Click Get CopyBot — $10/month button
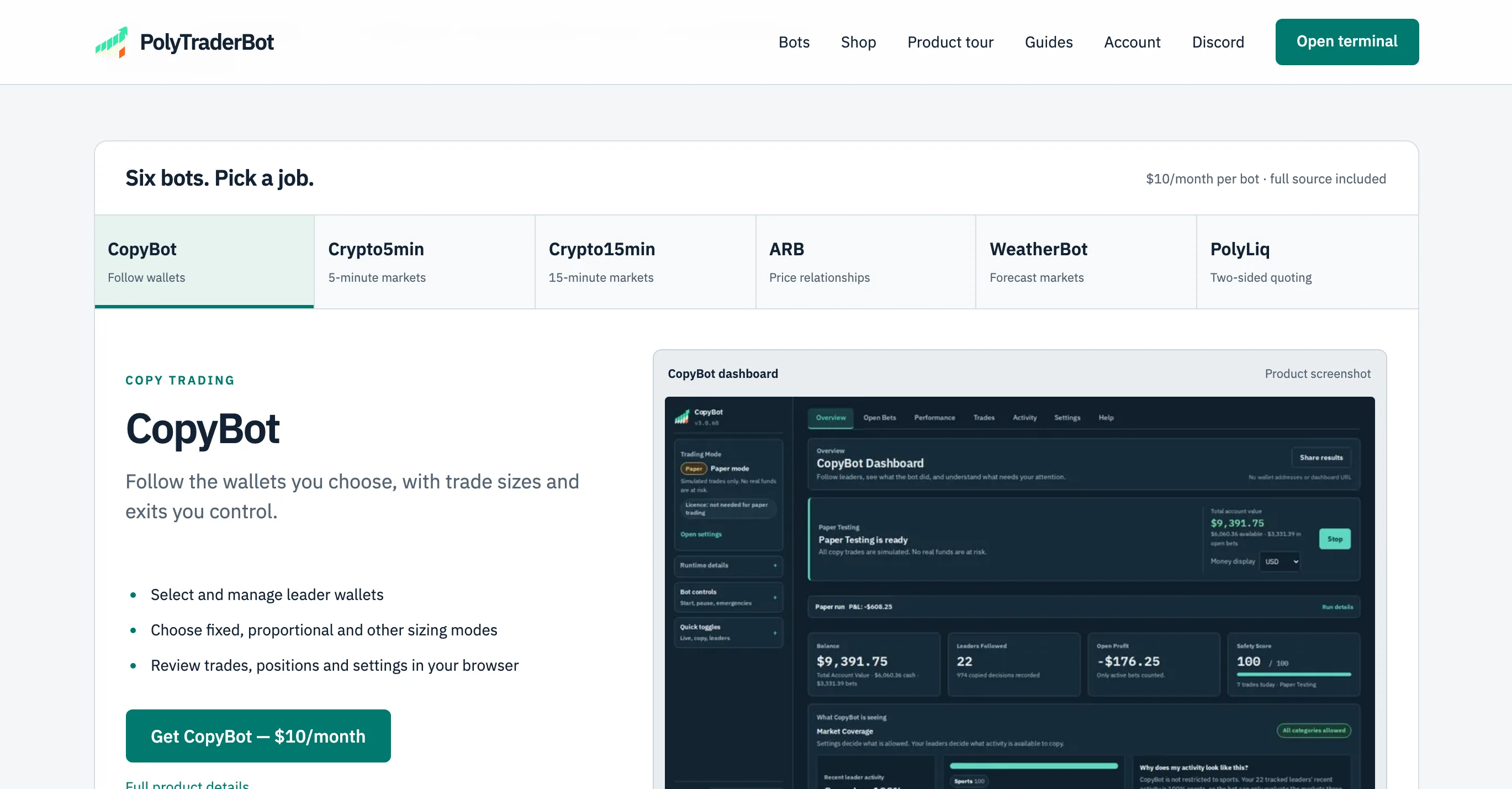 (x=258, y=735)
